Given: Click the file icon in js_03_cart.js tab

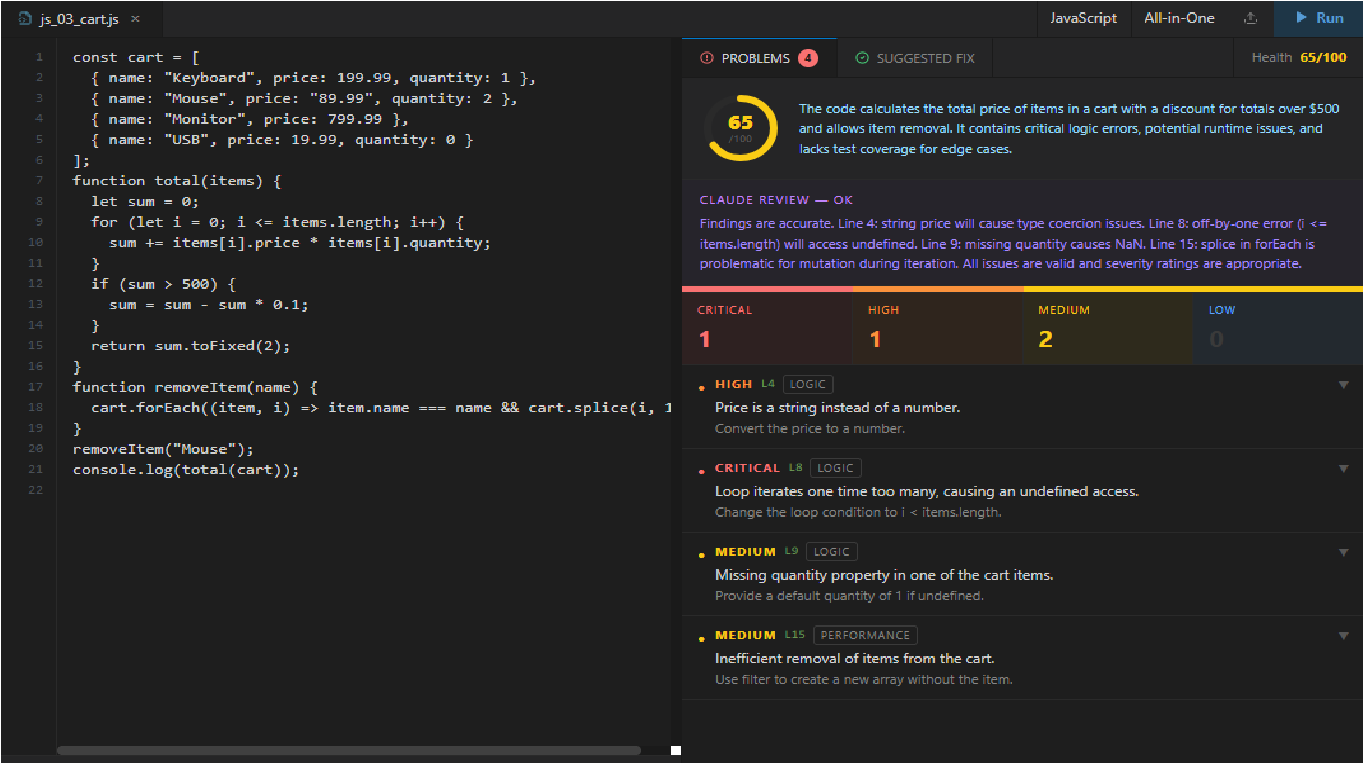Looking at the screenshot, I should (x=25, y=19).
